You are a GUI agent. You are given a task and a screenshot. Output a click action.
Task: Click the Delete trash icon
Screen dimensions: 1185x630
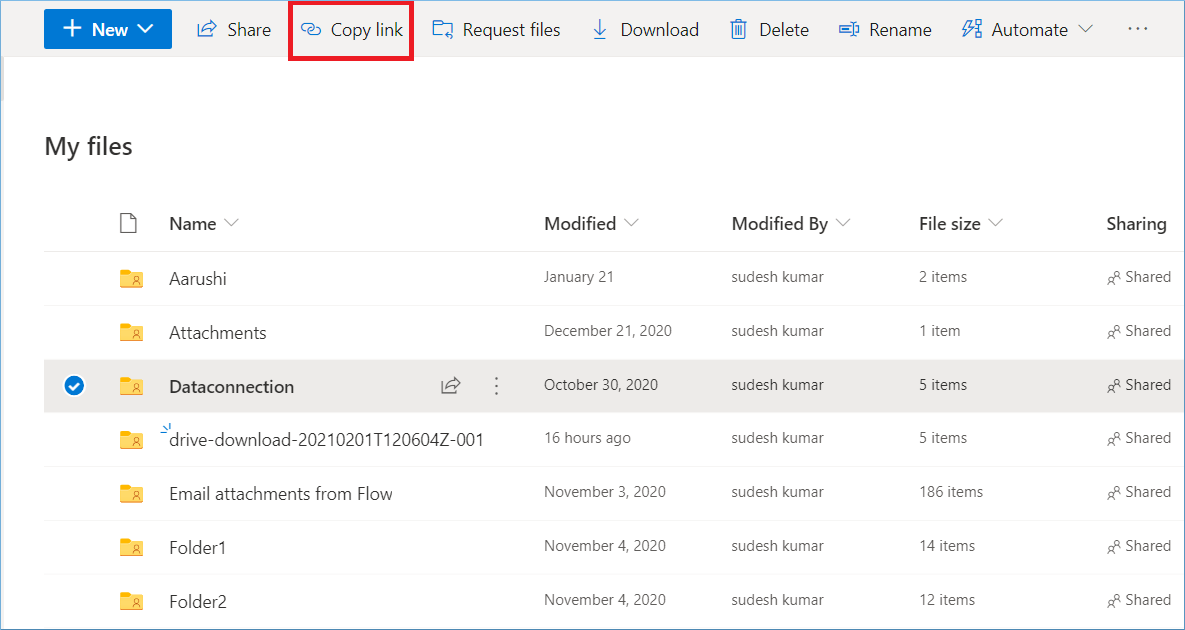tap(739, 30)
